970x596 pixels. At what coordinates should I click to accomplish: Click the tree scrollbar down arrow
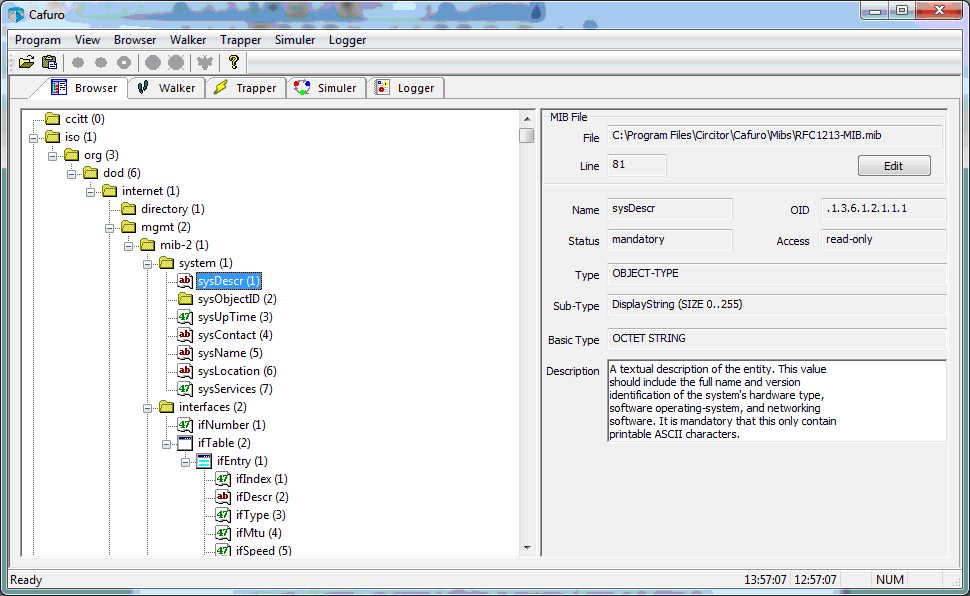point(526,547)
